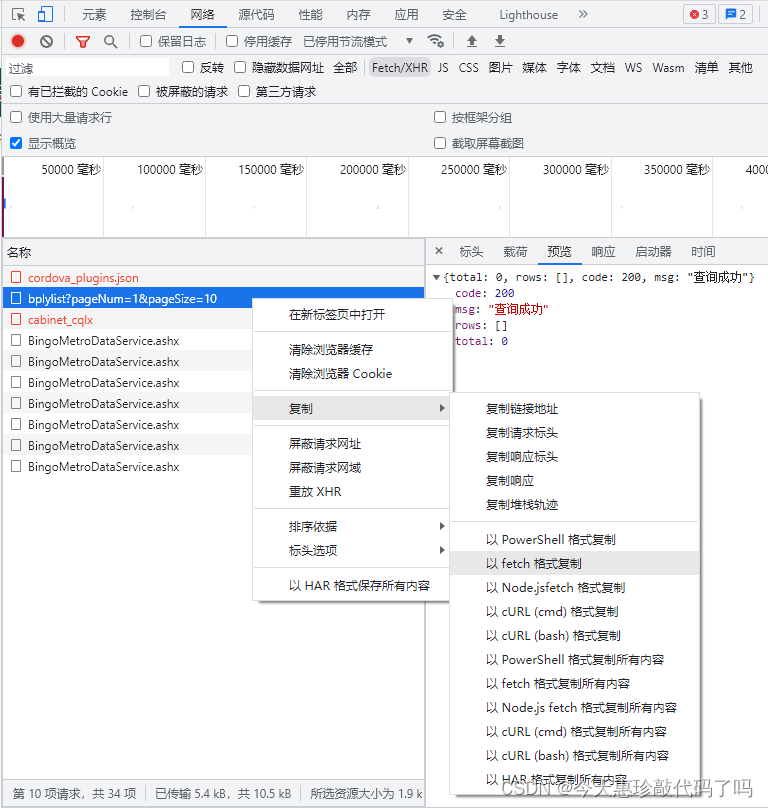This screenshot has height=808, width=768.
Task: Click 在新标签页中打开 menu item
Action: pyautogui.click(x=352, y=314)
